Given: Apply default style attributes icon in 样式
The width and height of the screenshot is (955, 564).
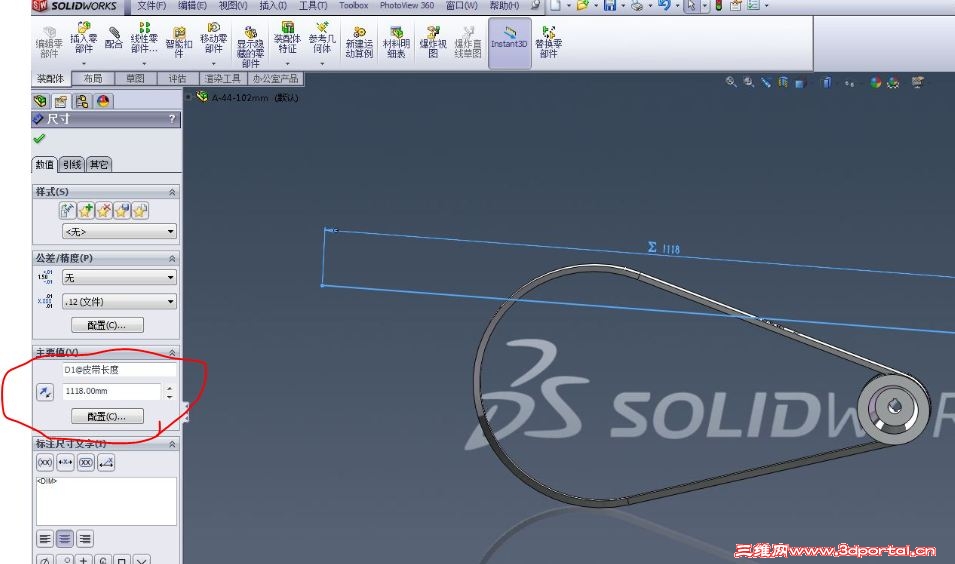Looking at the screenshot, I should pyautogui.click(x=67, y=211).
